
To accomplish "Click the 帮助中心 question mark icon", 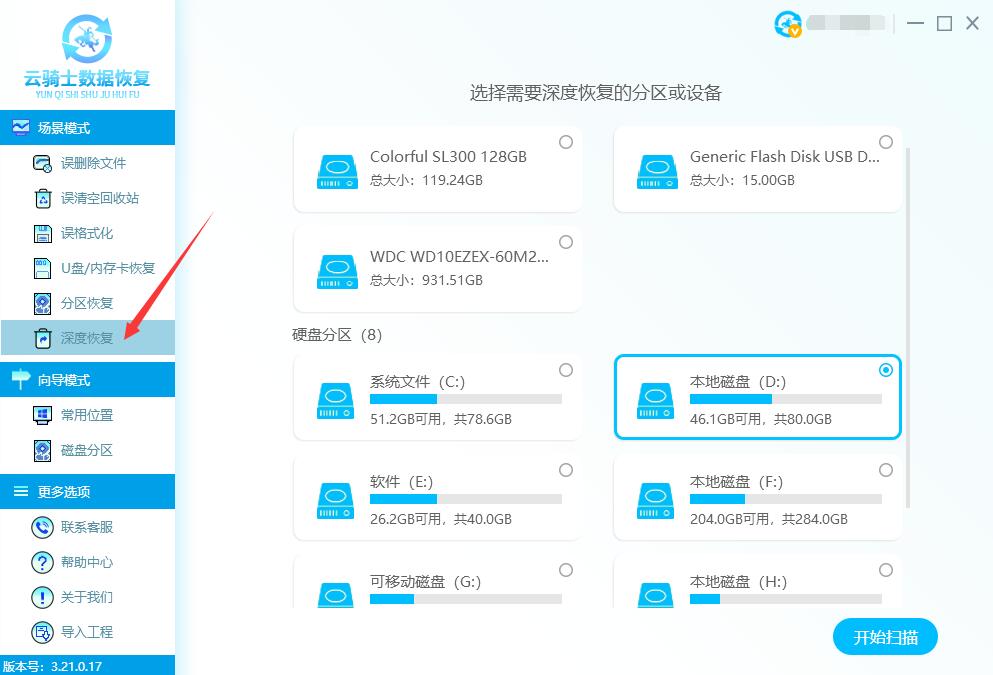I will pos(42,562).
